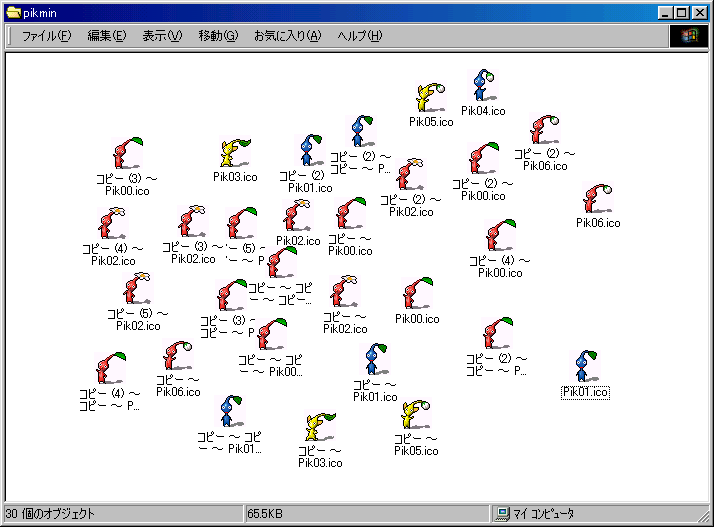Click the 30 個のオブジェクト status text

(50, 514)
